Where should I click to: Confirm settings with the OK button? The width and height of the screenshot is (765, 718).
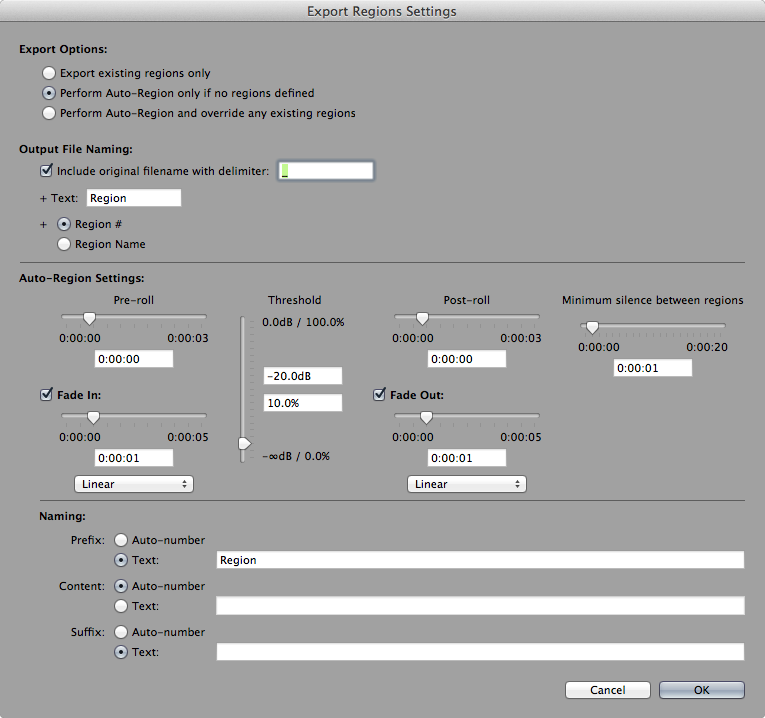tap(701, 690)
